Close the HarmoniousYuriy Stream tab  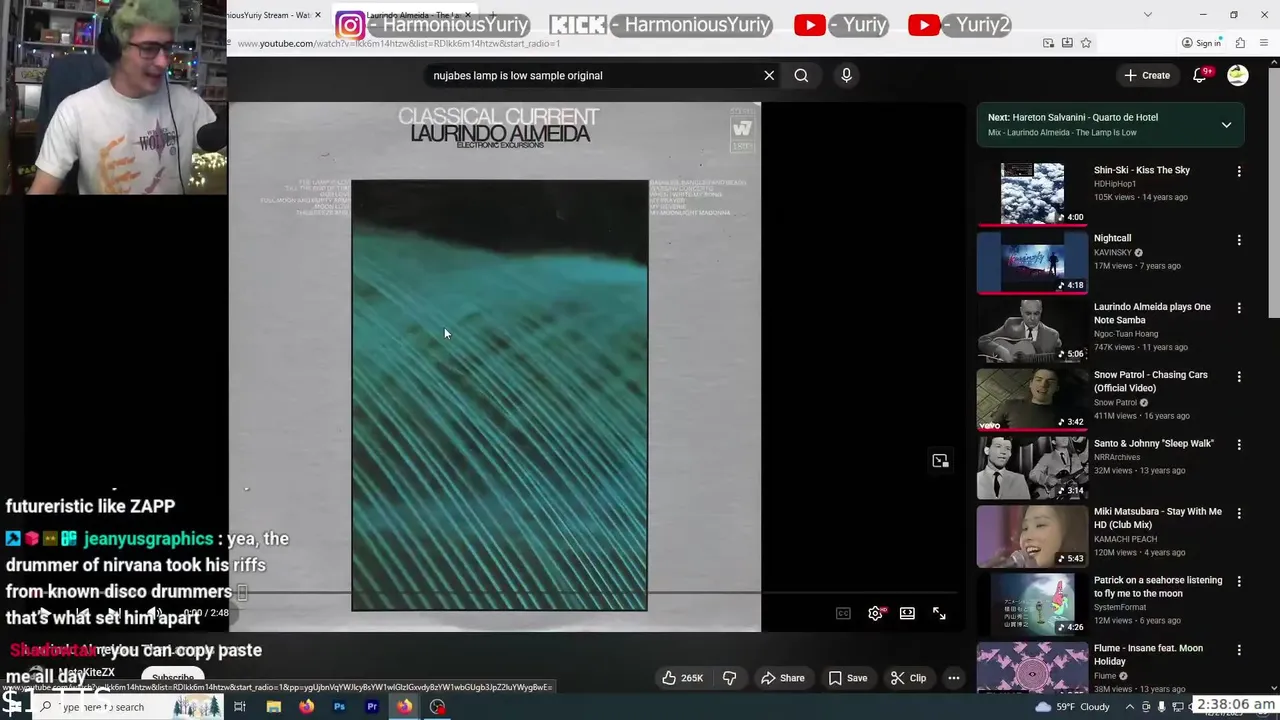click(318, 15)
